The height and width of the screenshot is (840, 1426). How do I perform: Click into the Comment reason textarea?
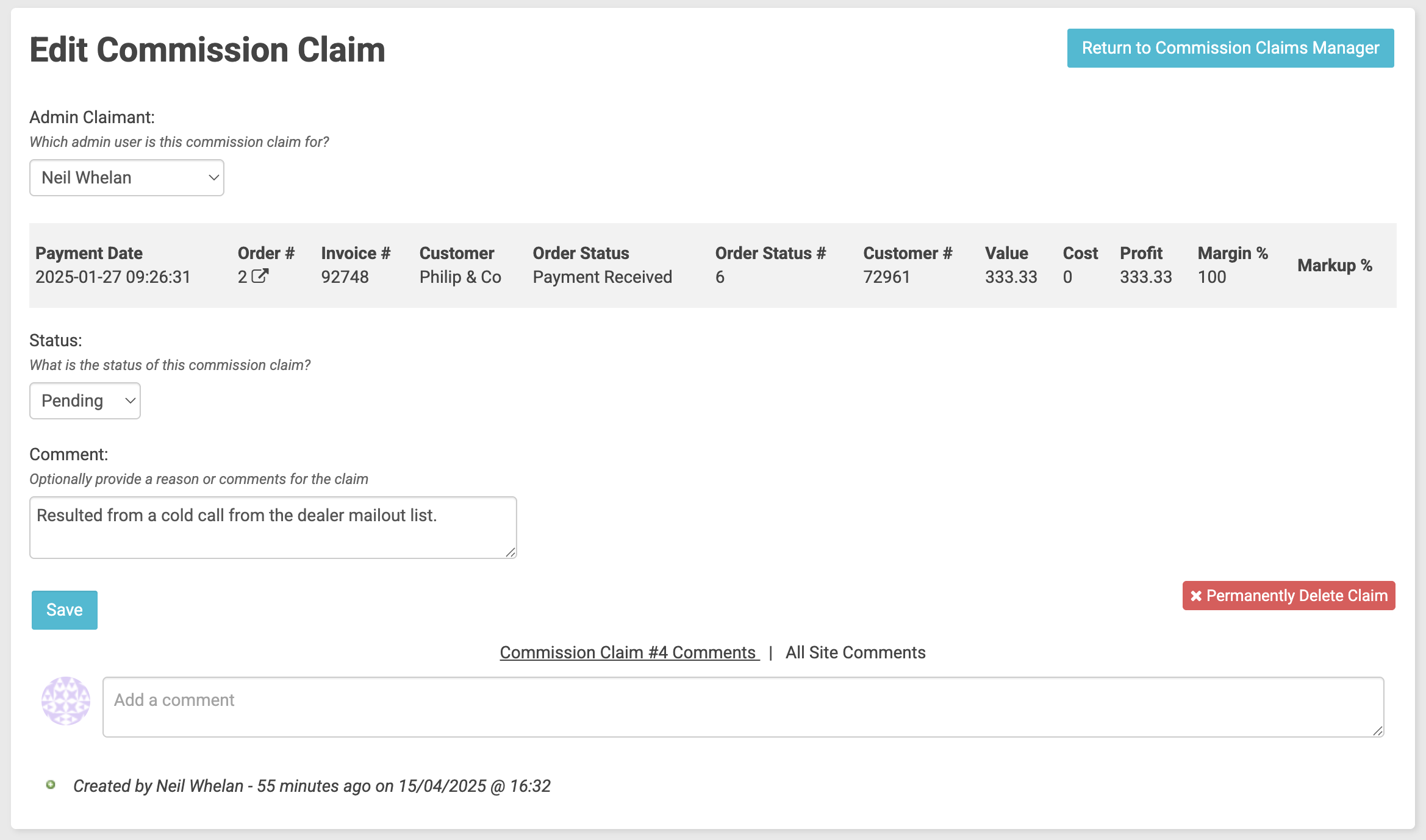[x=273, y=528]
